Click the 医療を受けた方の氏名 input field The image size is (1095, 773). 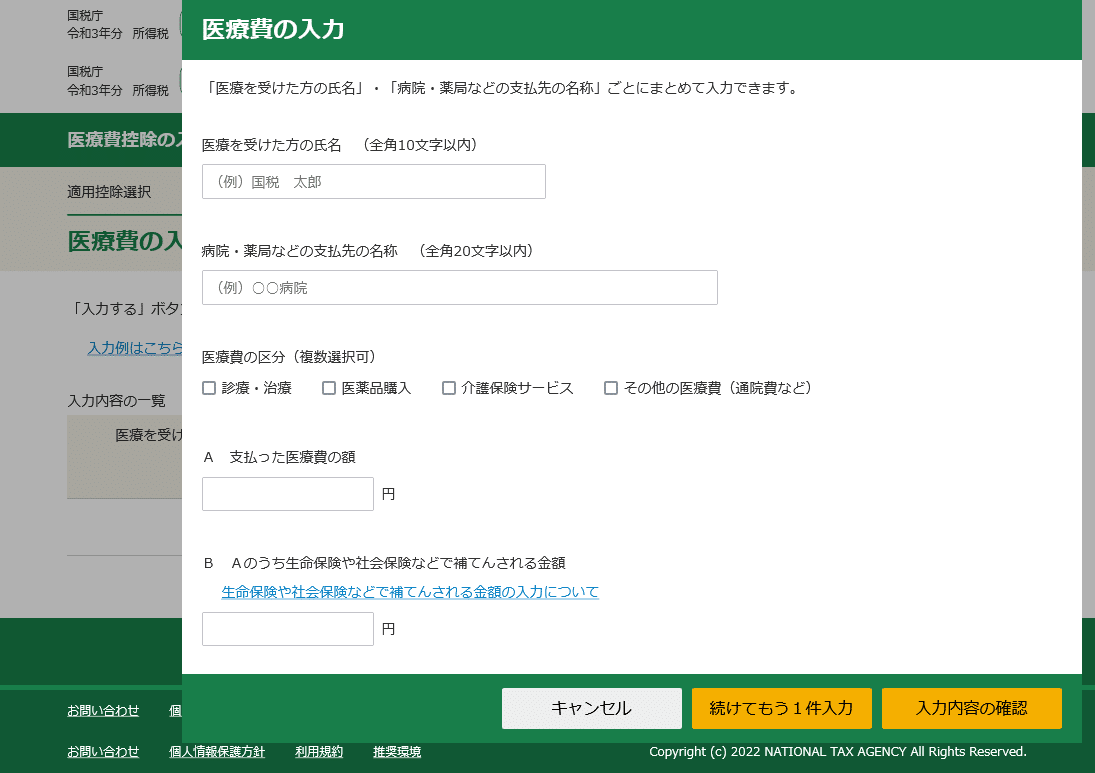(x=373, y=181)
